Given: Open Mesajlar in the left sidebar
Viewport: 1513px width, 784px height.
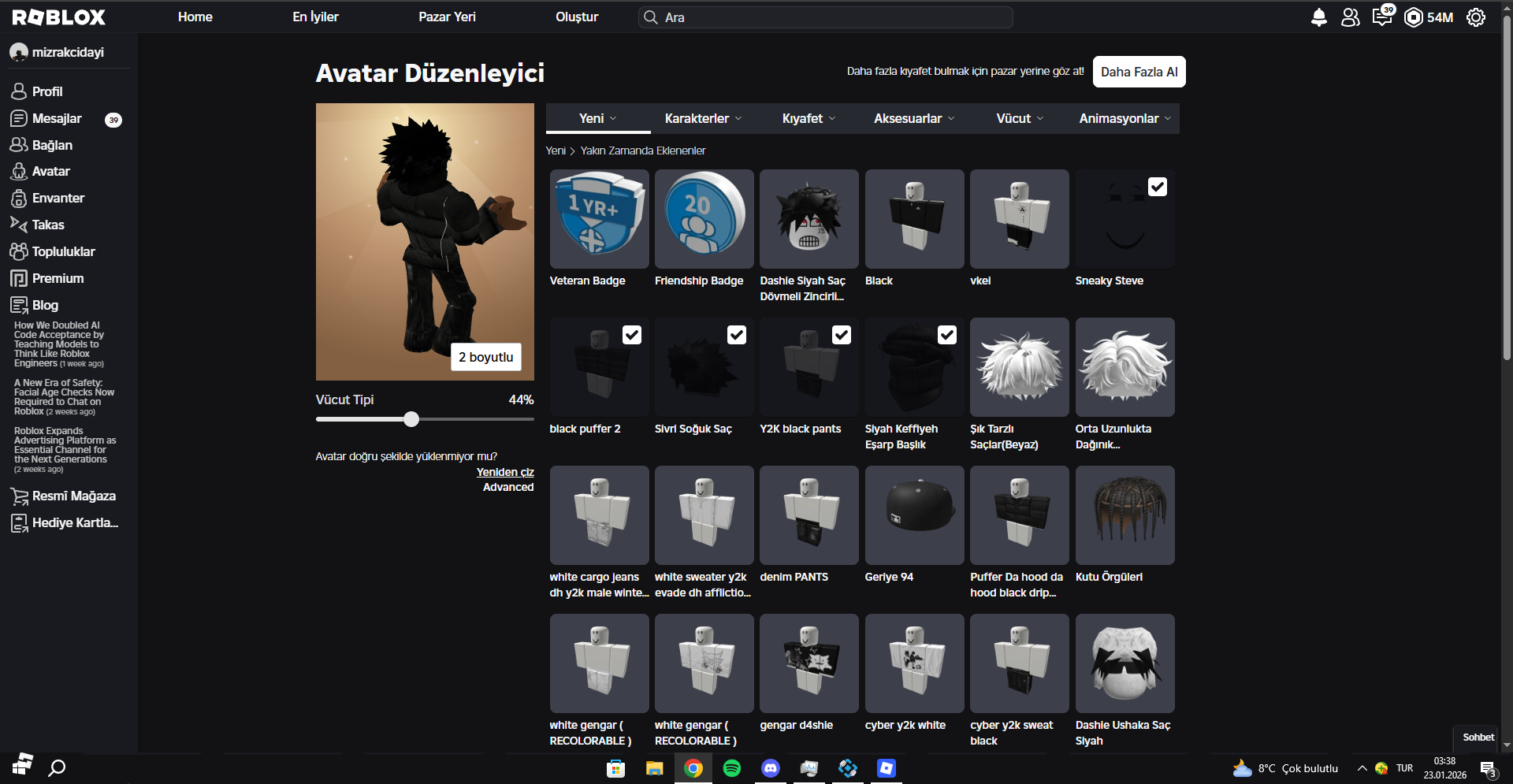Looking at the screenshot, I should click(57, 118).
